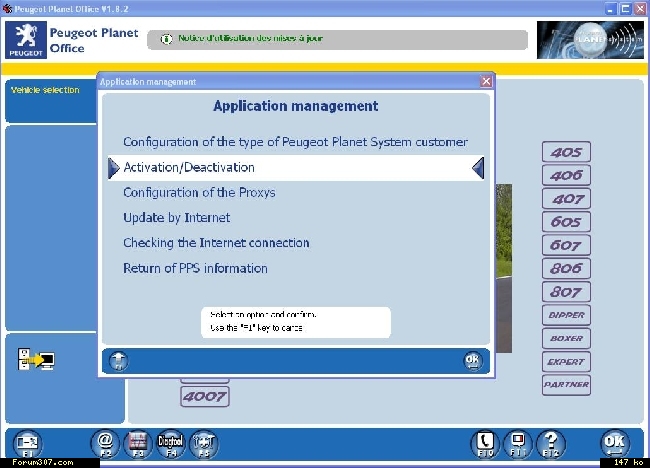Choose the 4007 vehicle button
The width and height of the screenshot is (650, 468).
[205, 397]
